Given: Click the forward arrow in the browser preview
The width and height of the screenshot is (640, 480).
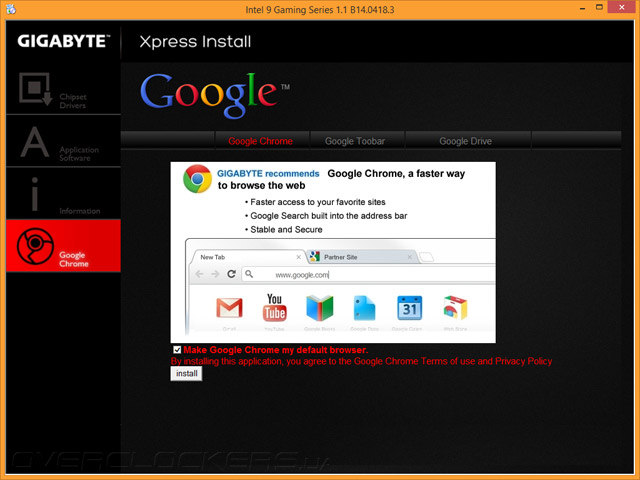Looking at the screenshot, I should 215,274.
